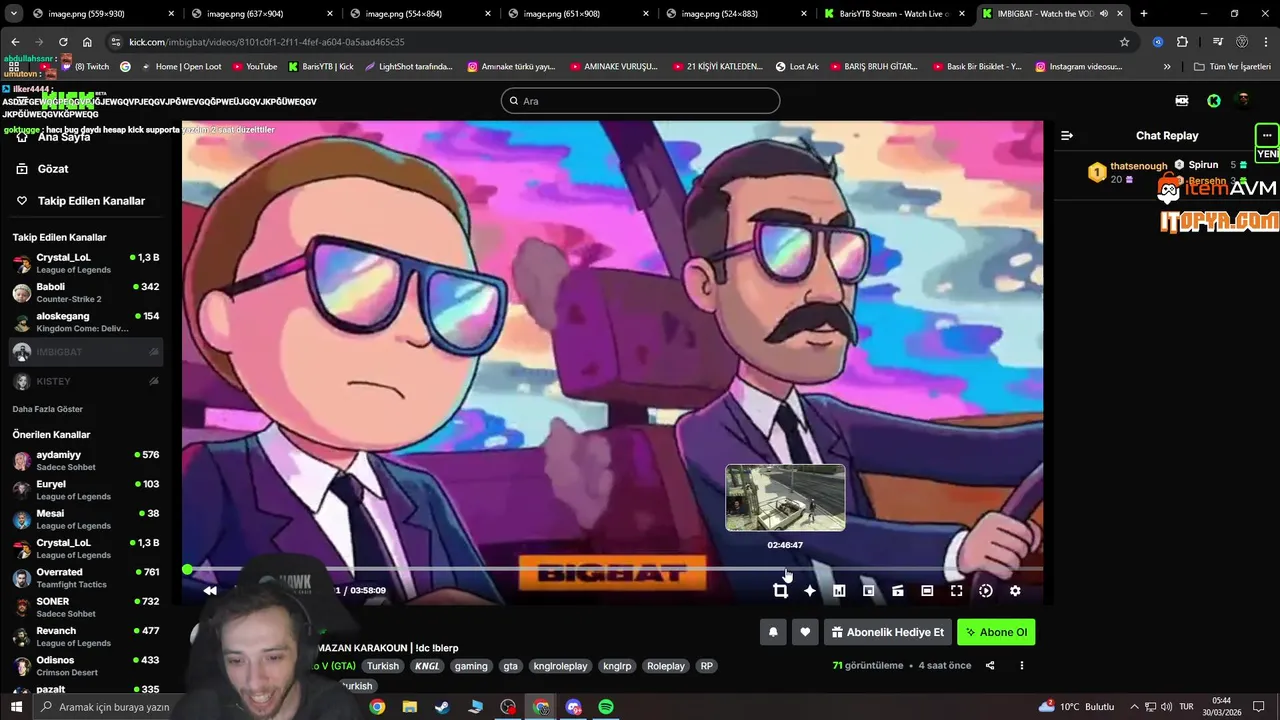Click the clips icon left of the green K icon
This screenshot has width=1280, height=720.
click(1182, 101)
